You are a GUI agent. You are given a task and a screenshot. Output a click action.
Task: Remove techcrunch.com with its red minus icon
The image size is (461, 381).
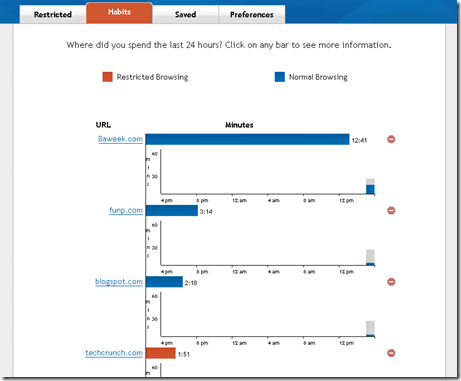click(x=391, y=353)
